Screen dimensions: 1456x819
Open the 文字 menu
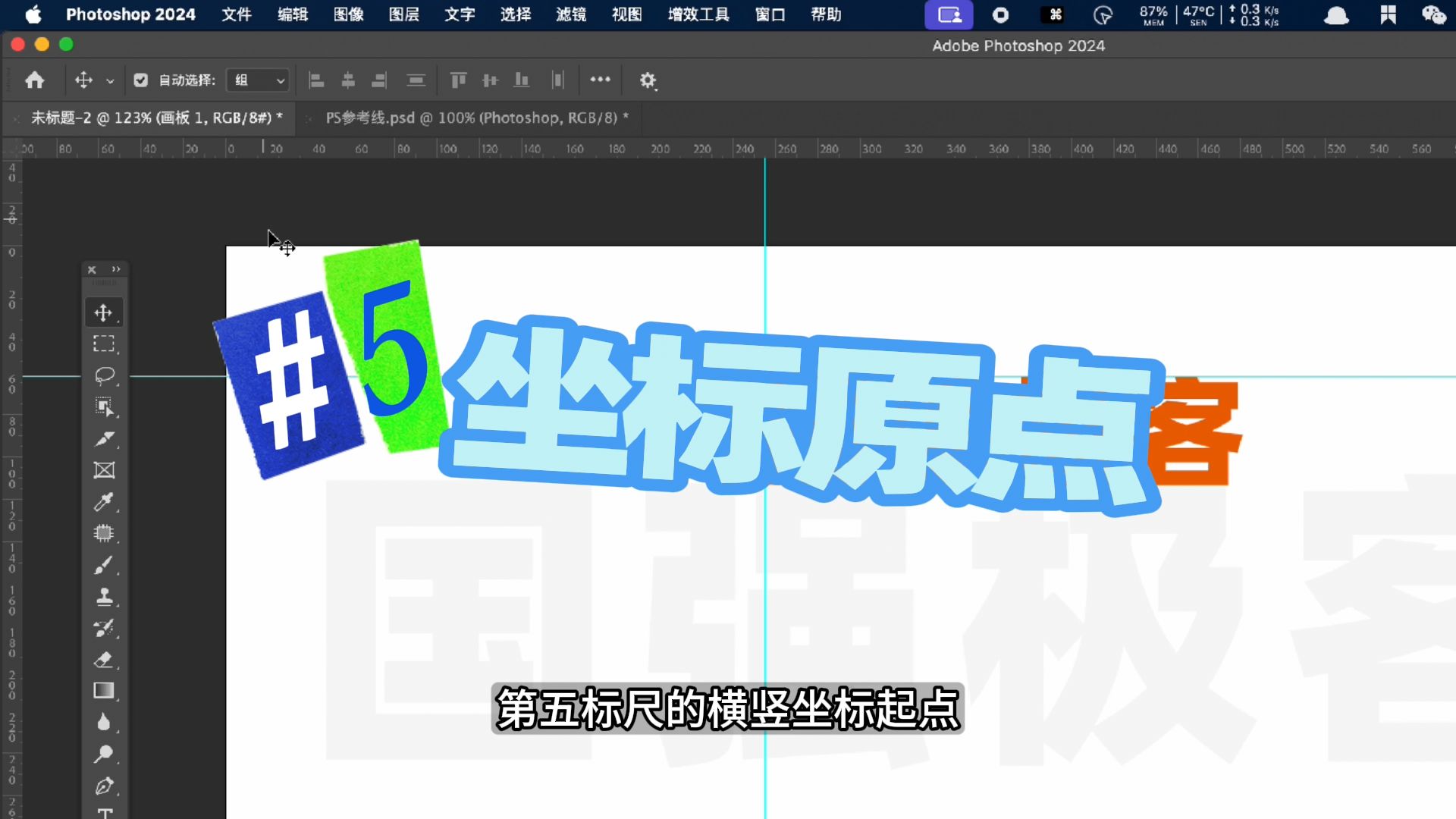click(460, 14)
